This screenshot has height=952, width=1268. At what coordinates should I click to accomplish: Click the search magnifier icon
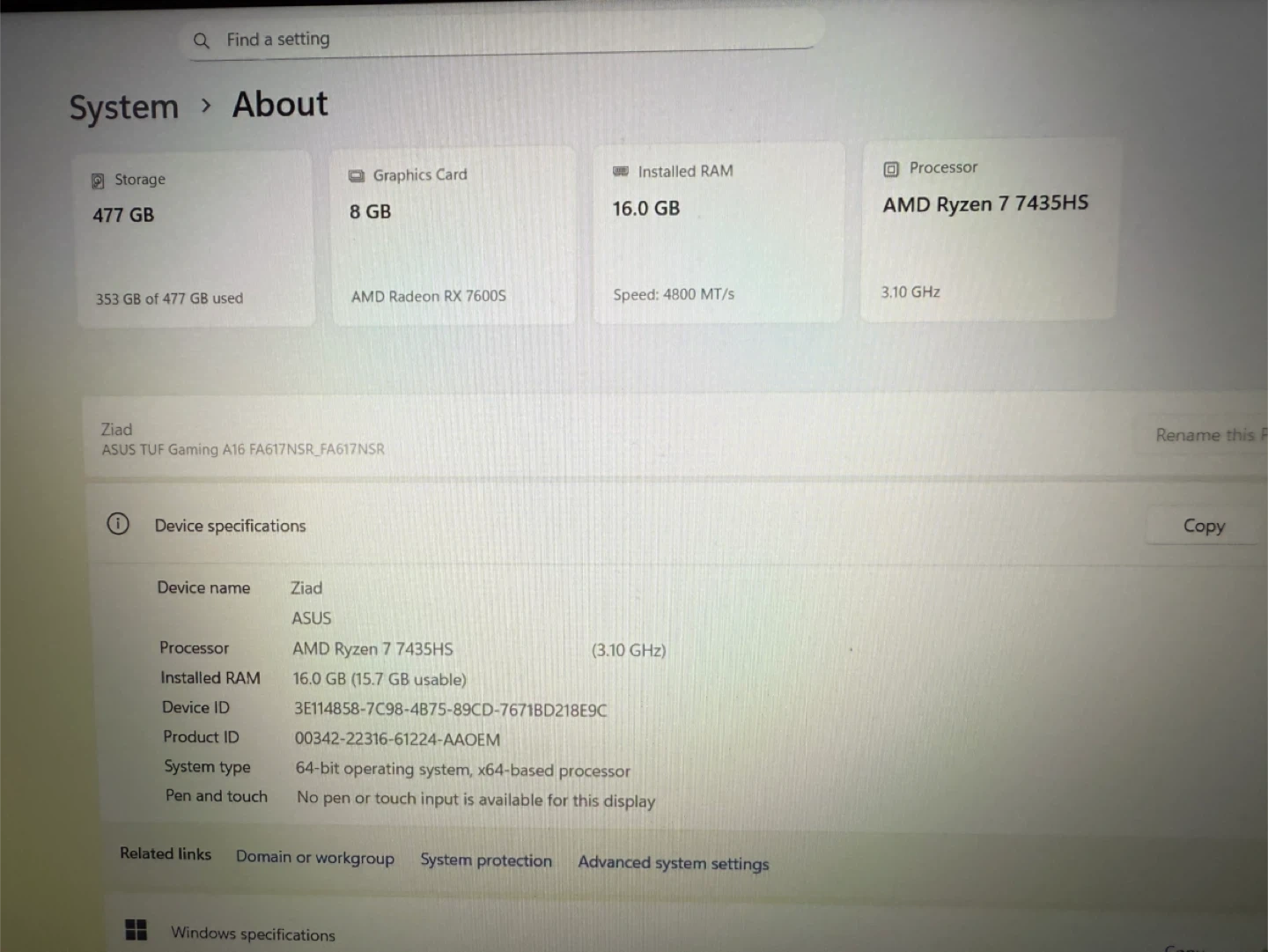(202, 41)
